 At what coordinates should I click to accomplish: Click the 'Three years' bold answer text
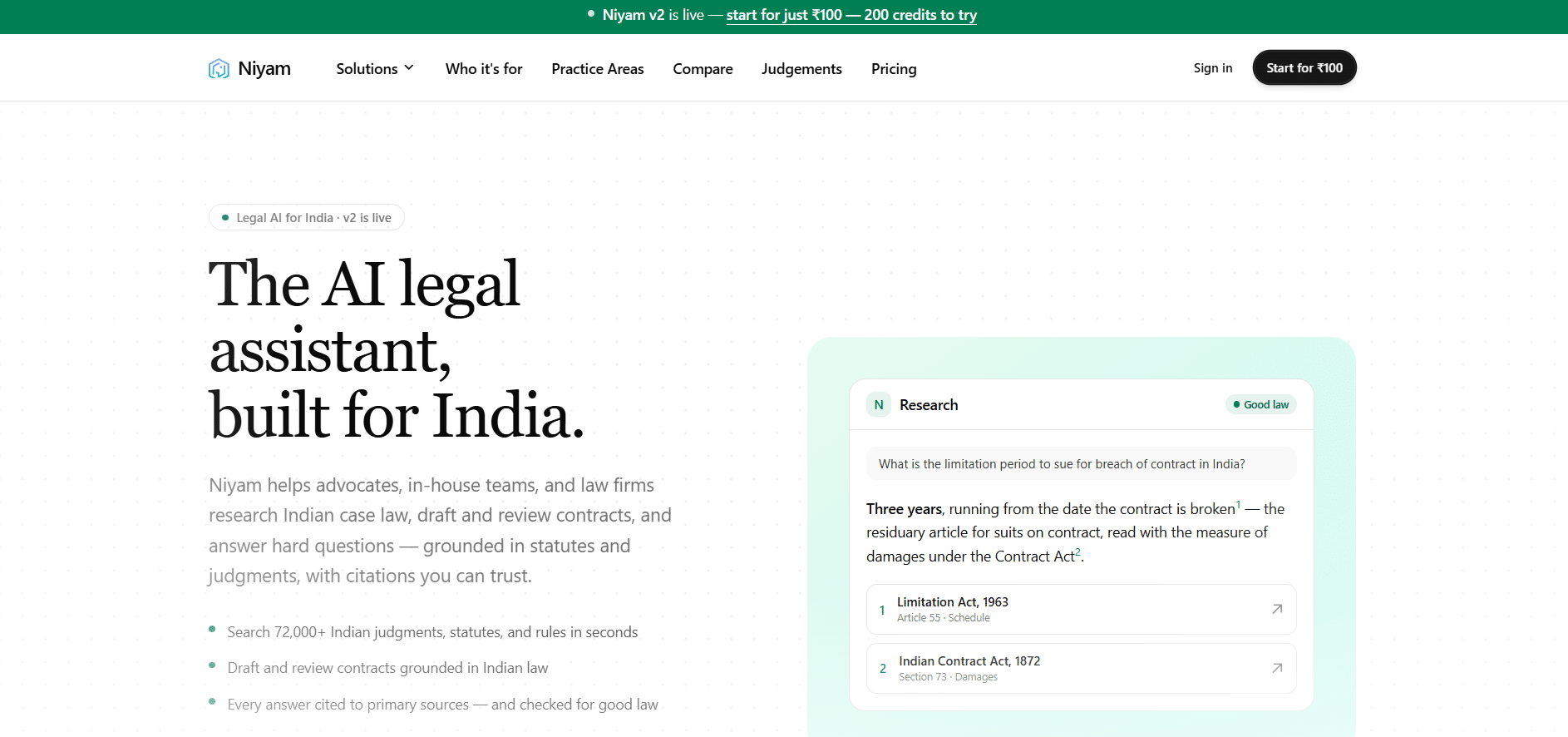point(904,508)
